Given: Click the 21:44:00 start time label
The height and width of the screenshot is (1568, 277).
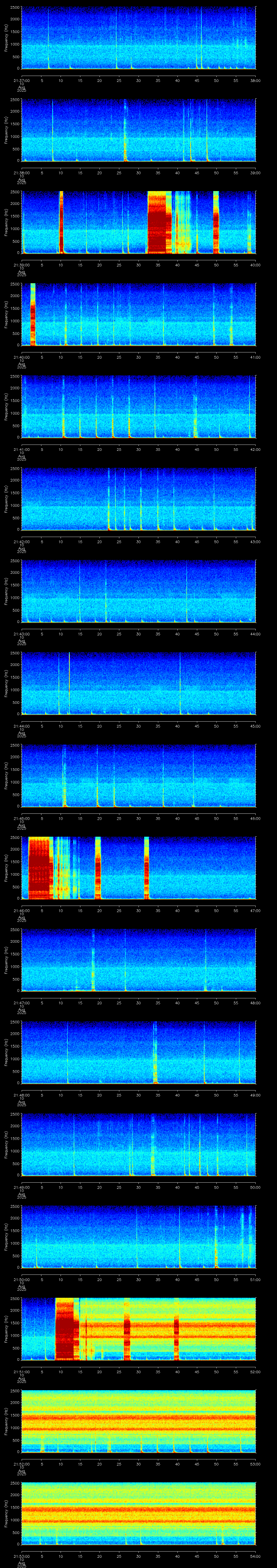Looking at the screenshot, I should (21, 726).
